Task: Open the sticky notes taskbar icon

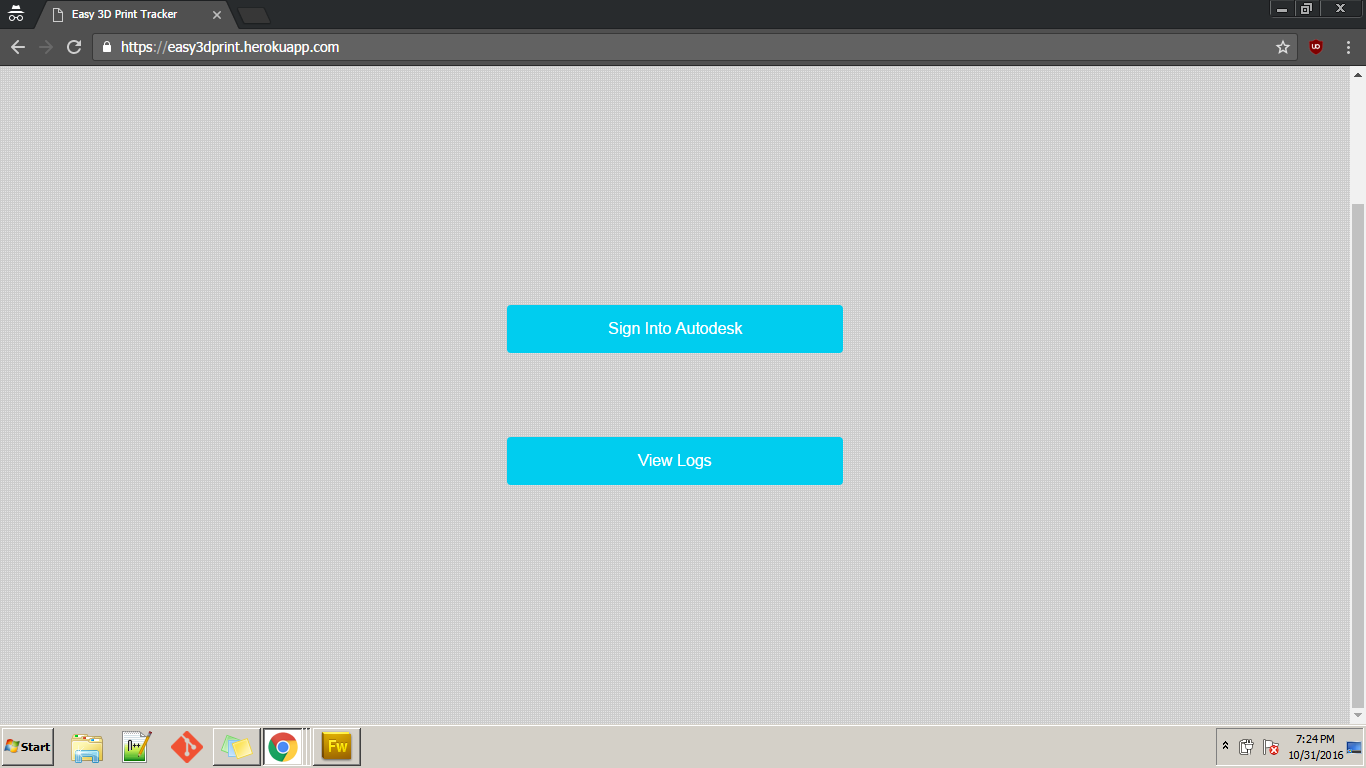Action: (237, 747)
